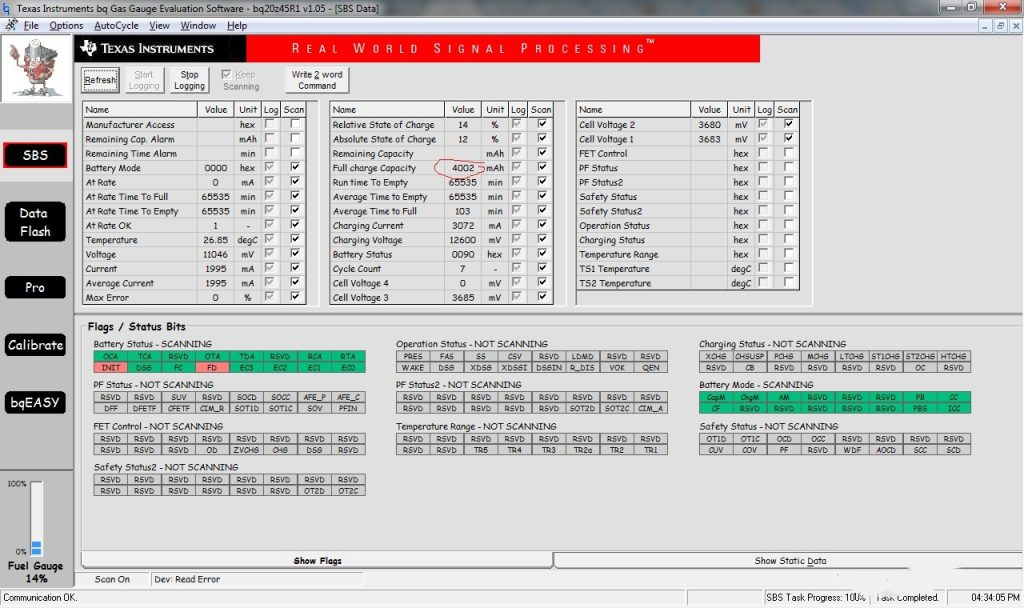Click the SUV flag in PF Status
This screenshot has width=1024, height=608.
point(178,397)
